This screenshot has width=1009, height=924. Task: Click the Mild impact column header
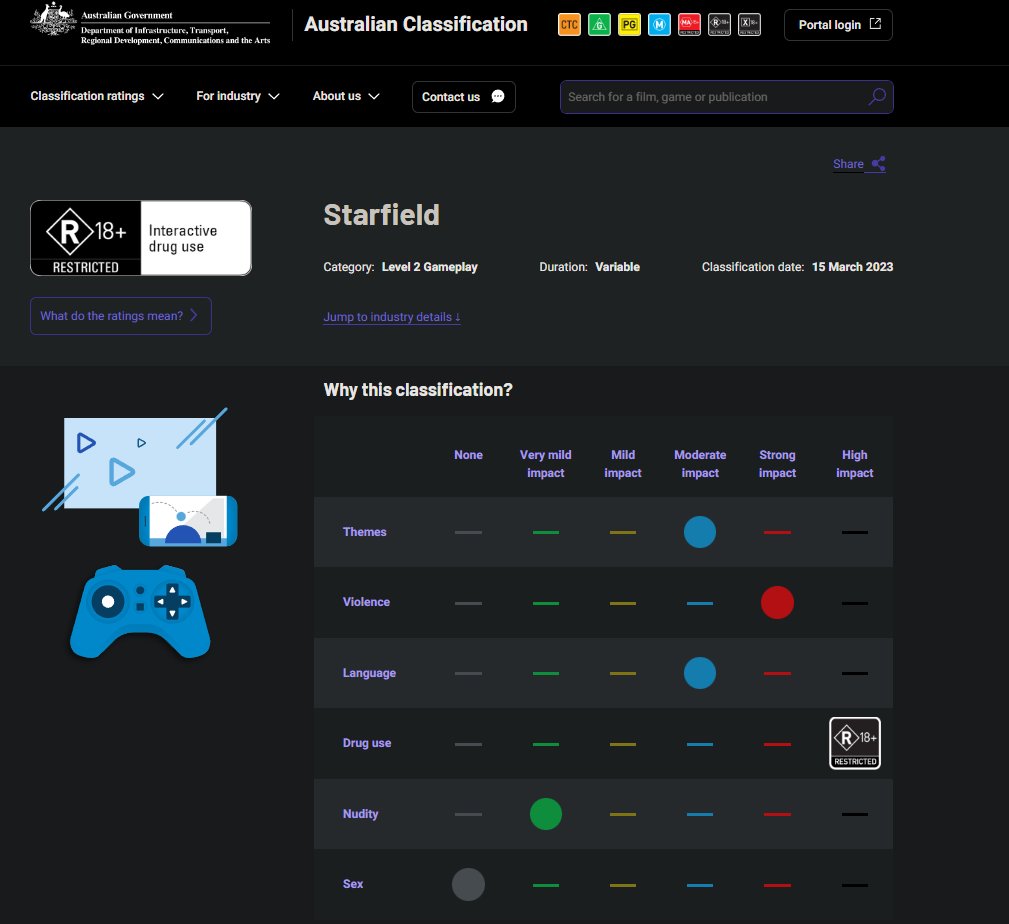tap(622, 464)
